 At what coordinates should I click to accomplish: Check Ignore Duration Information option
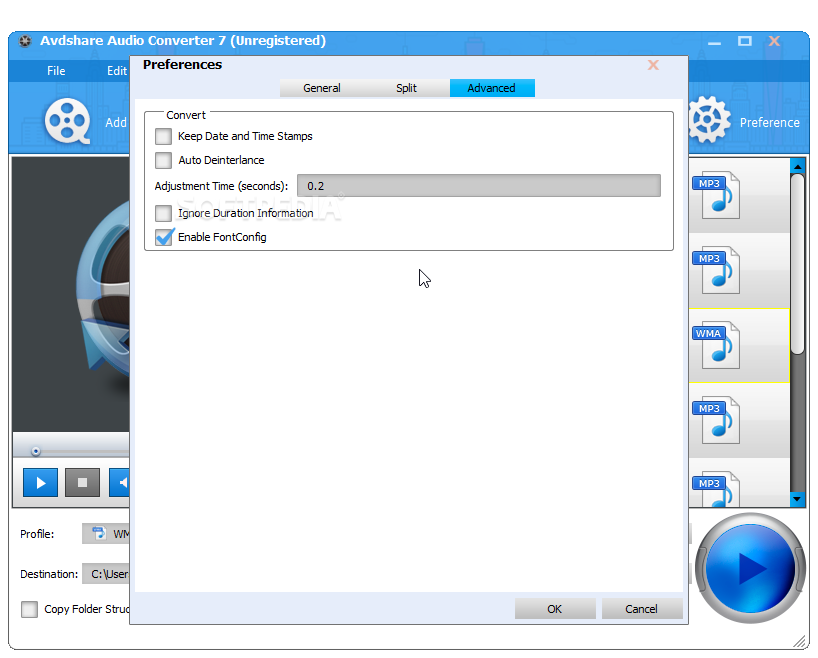pyautogui.click(x=163, y=213)
